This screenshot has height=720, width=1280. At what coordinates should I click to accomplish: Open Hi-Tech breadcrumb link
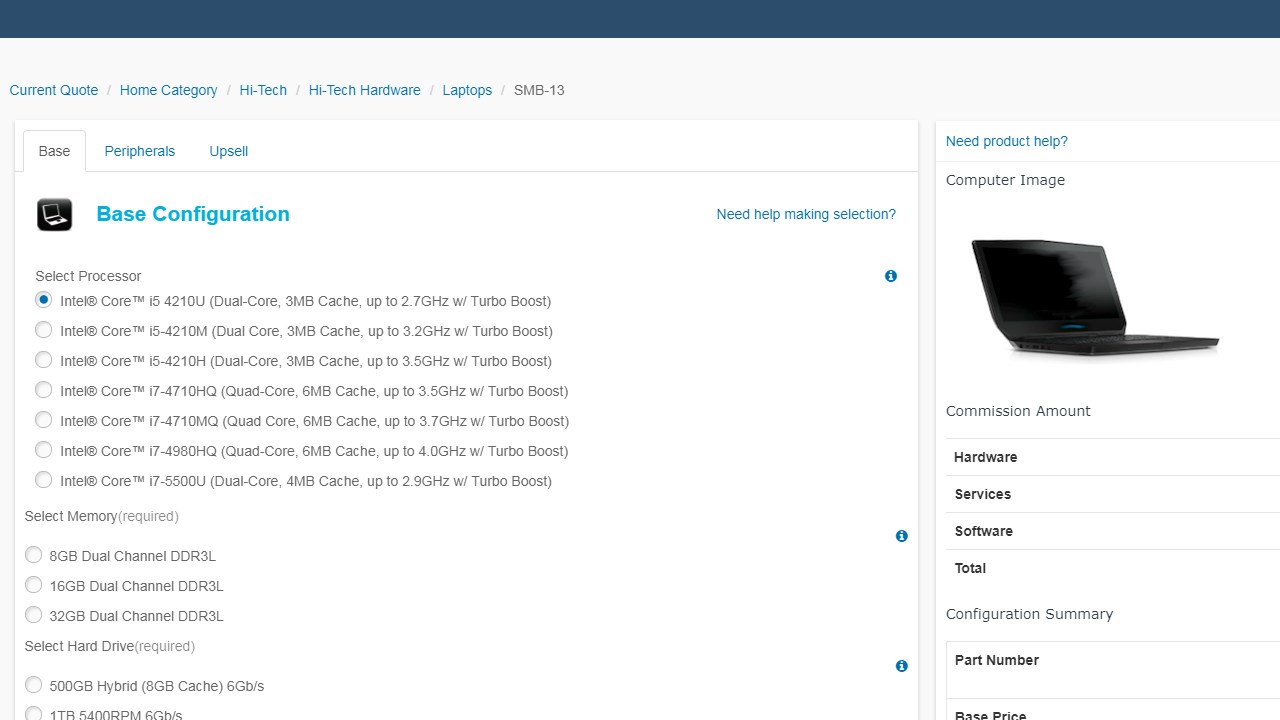(x=263, y=90)
